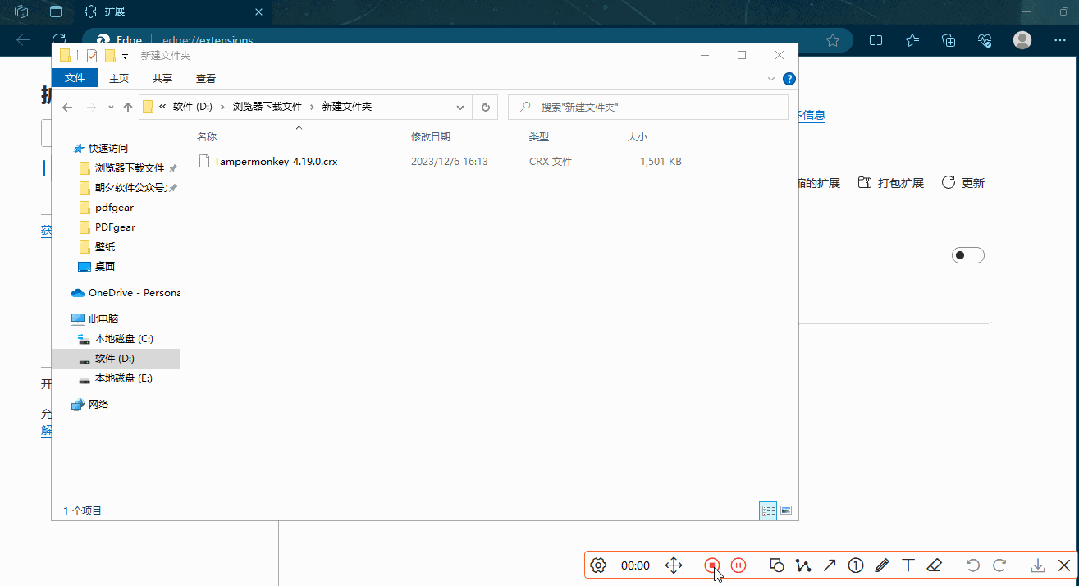Undo last annotation in recorder toolbar
Viewport: 1079px width, 586px height.
tap(973, 565)
